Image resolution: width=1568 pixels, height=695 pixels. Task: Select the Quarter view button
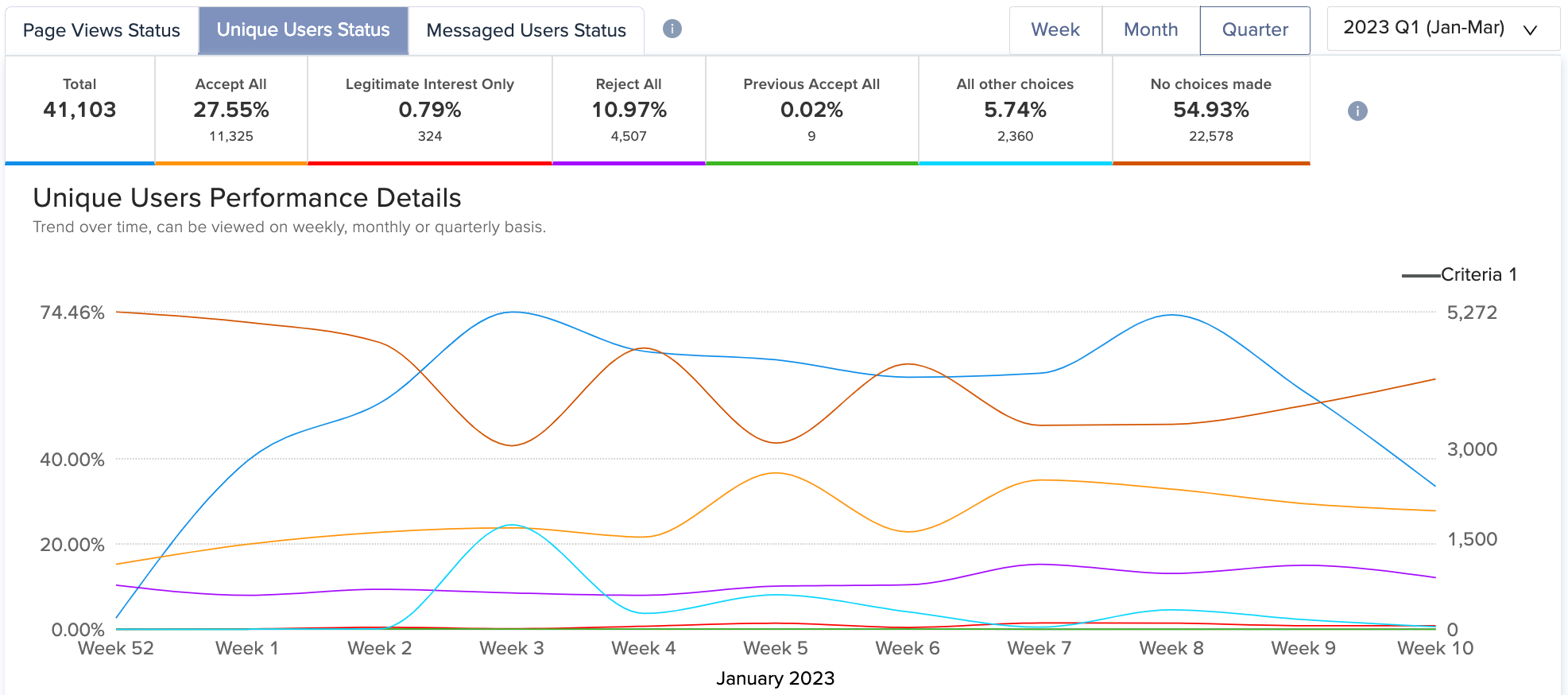[1255, 30]
